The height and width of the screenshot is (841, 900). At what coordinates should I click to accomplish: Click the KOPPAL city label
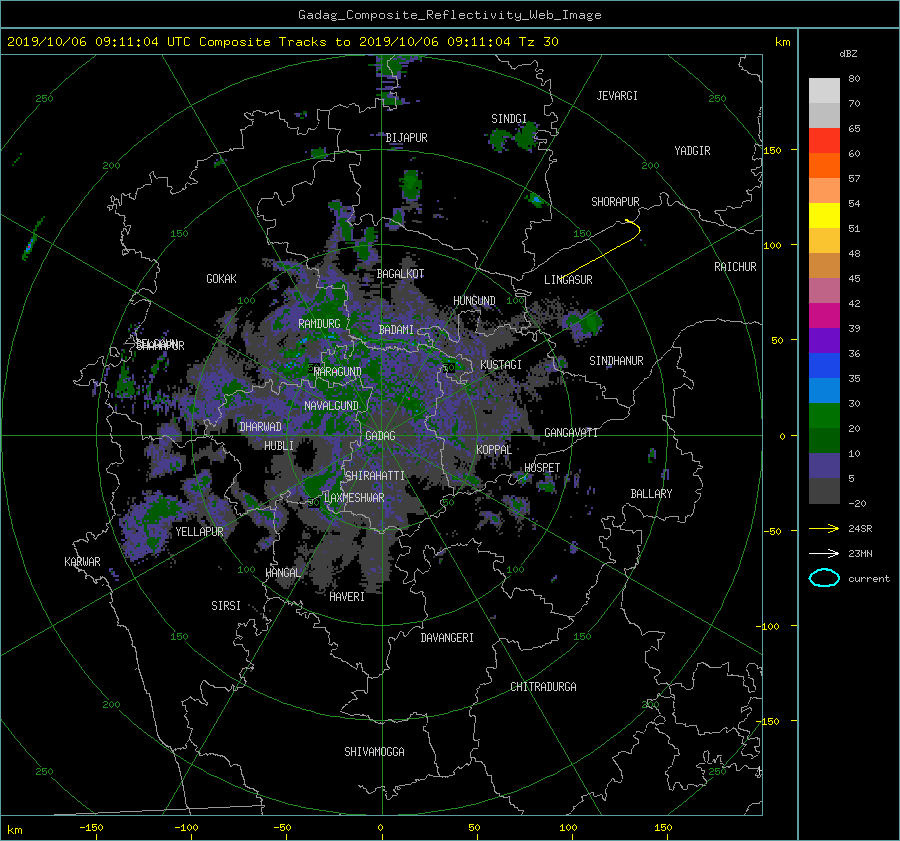(x=494, y=450)
